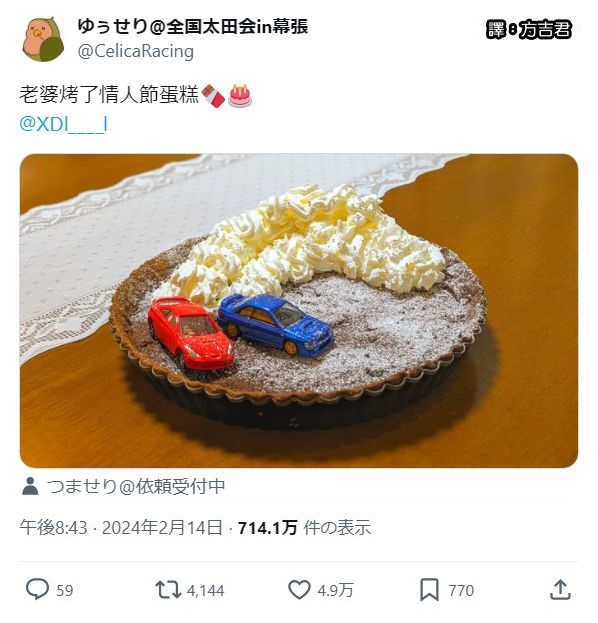
Task: Click display name ゆぅせり@全国太田会in幕張
Action: (x=193, y=27)
